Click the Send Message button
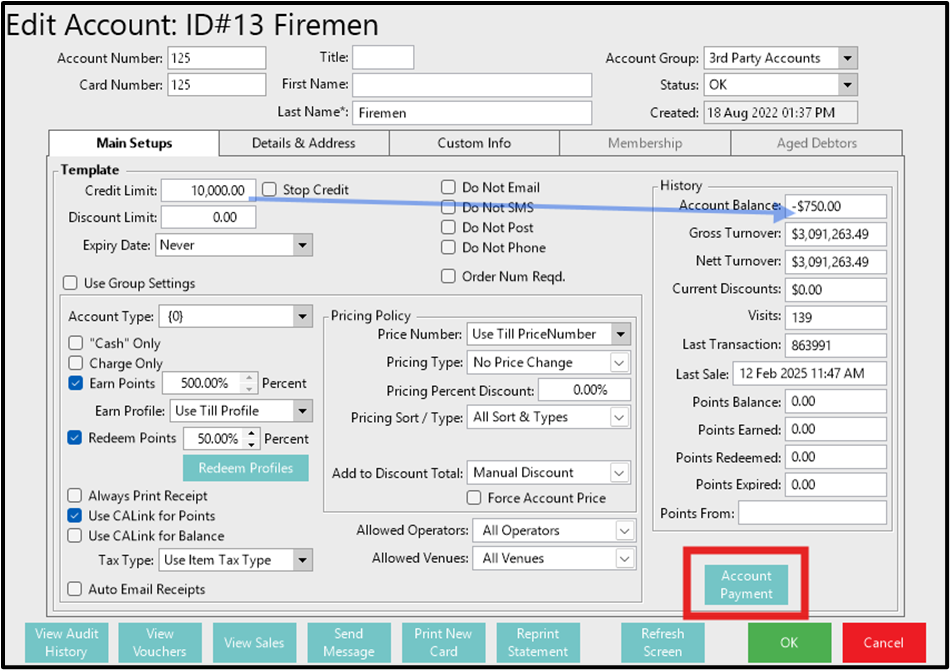Image resolution: width=950 pixels, height=670 pixels. [348, 642]
